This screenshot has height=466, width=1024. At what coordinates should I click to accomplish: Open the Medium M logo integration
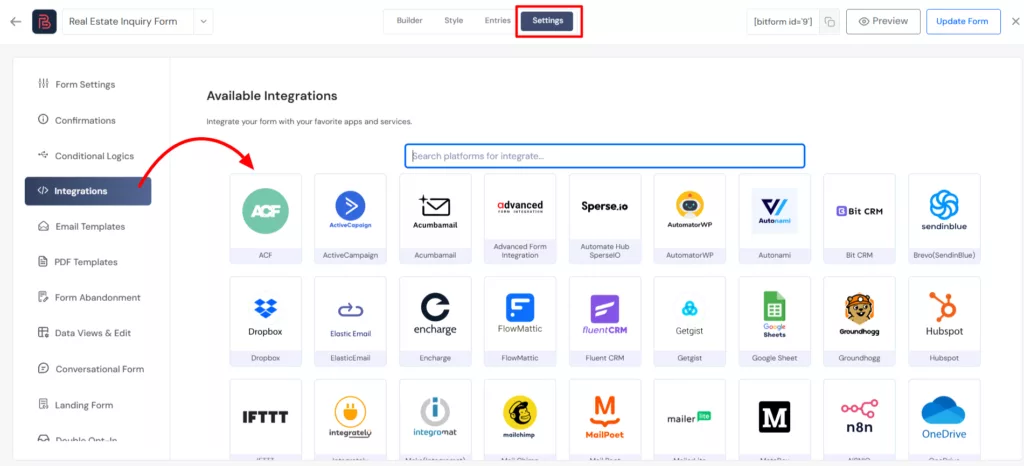(x=775, y=418)
